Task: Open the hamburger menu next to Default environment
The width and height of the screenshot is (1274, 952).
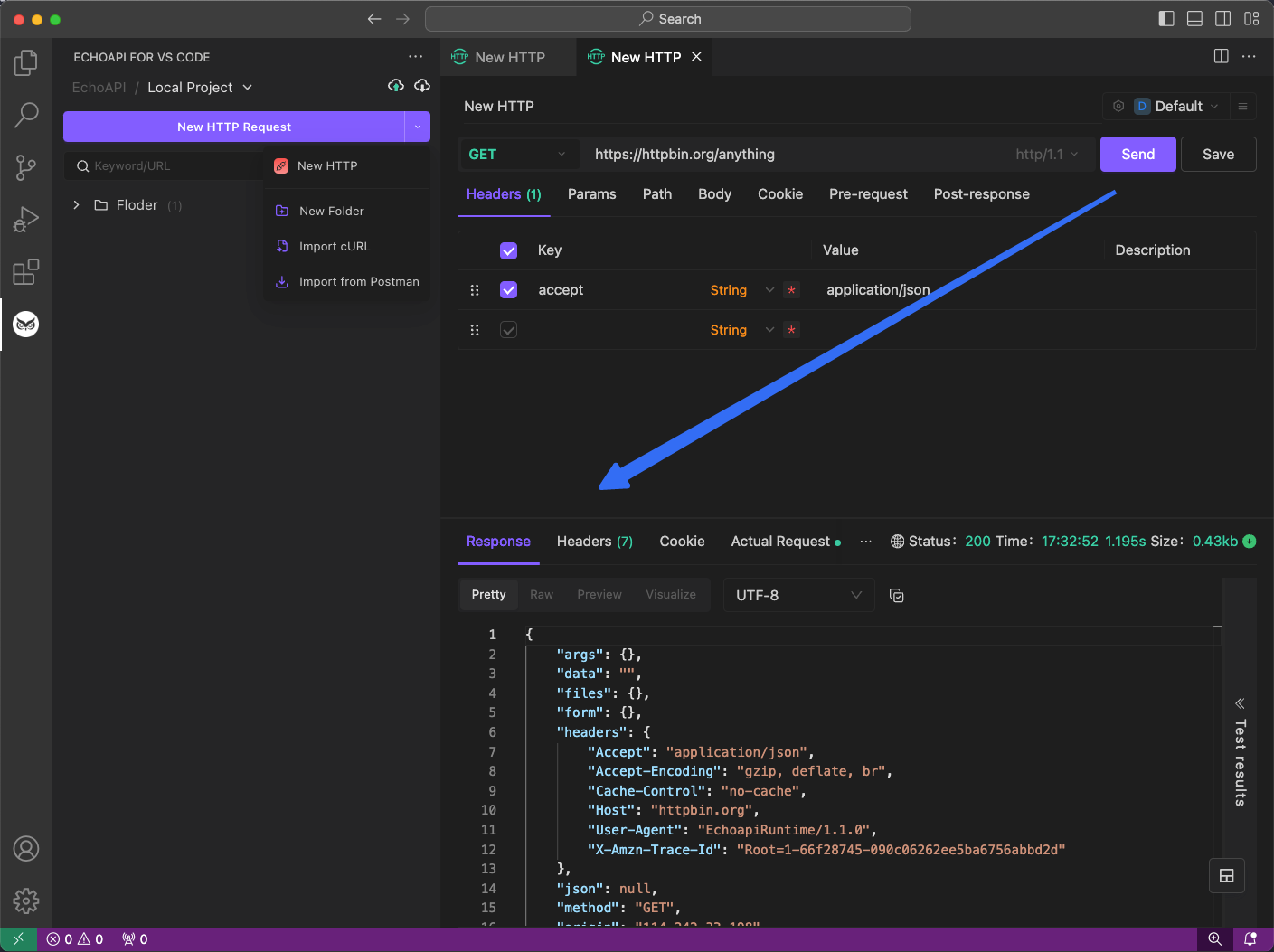Action: click(1242, 106)
